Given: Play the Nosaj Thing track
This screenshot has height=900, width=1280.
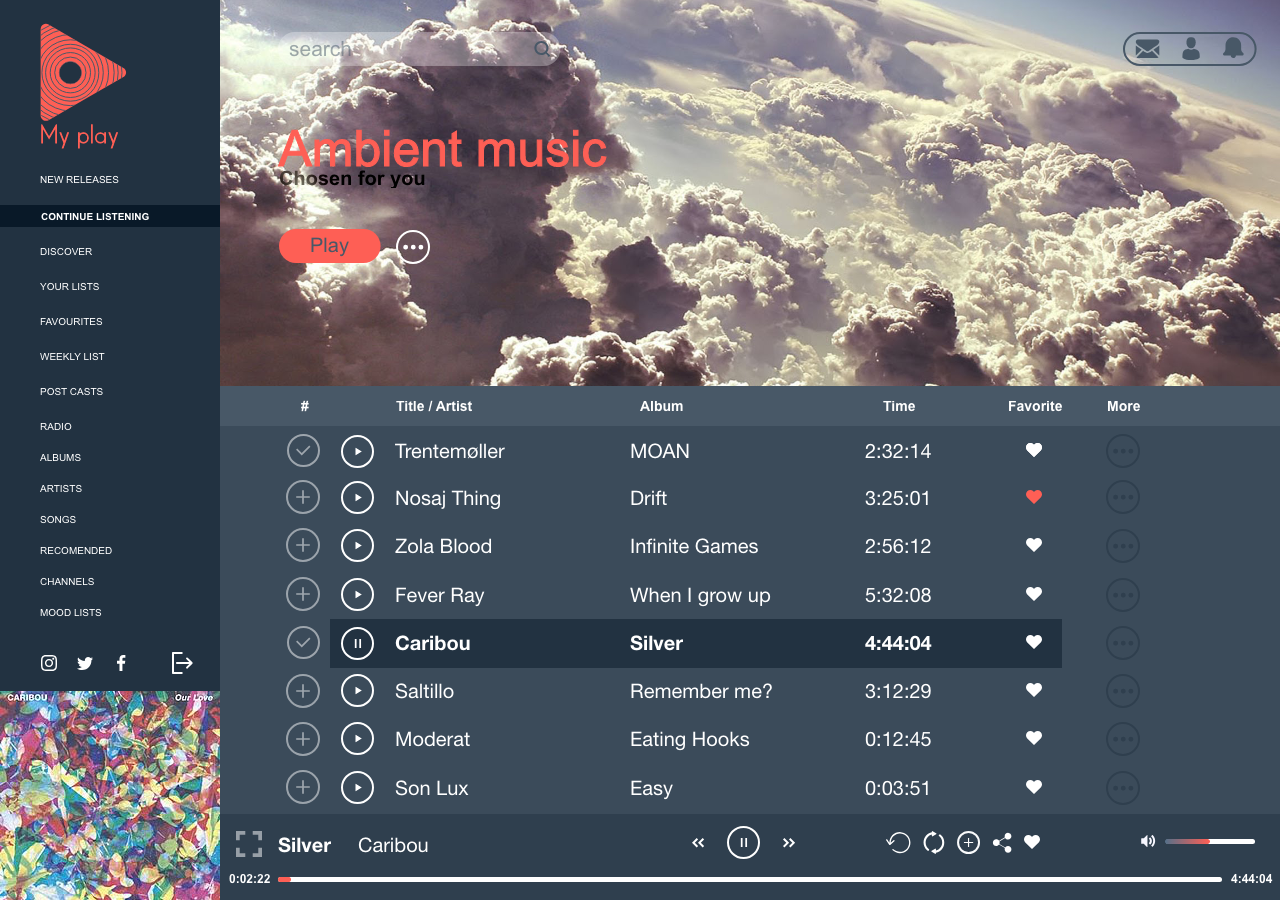Looking at the screenshot, I should 357,497.
